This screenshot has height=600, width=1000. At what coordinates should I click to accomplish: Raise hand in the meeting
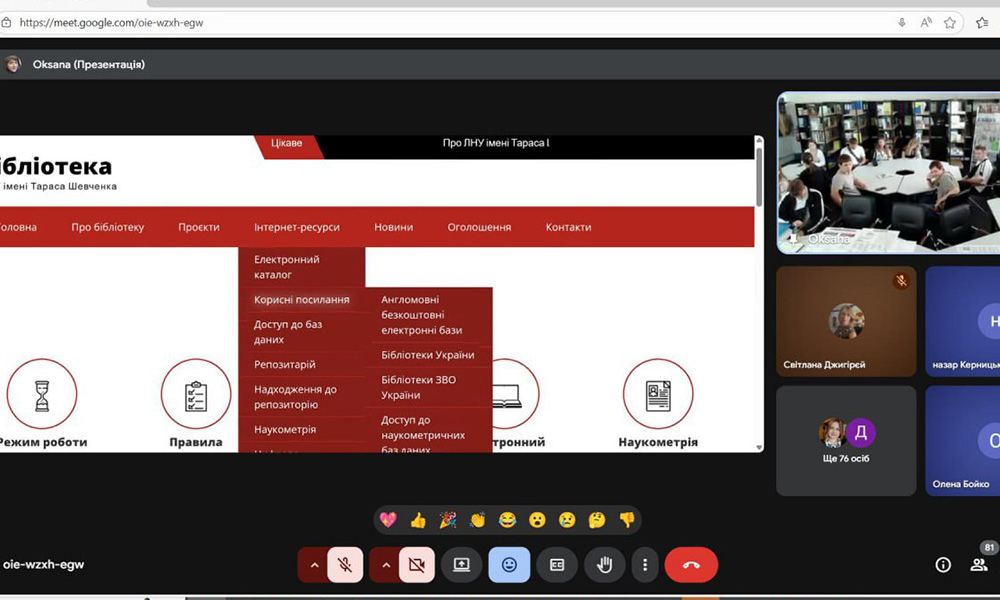pos(605,564)
